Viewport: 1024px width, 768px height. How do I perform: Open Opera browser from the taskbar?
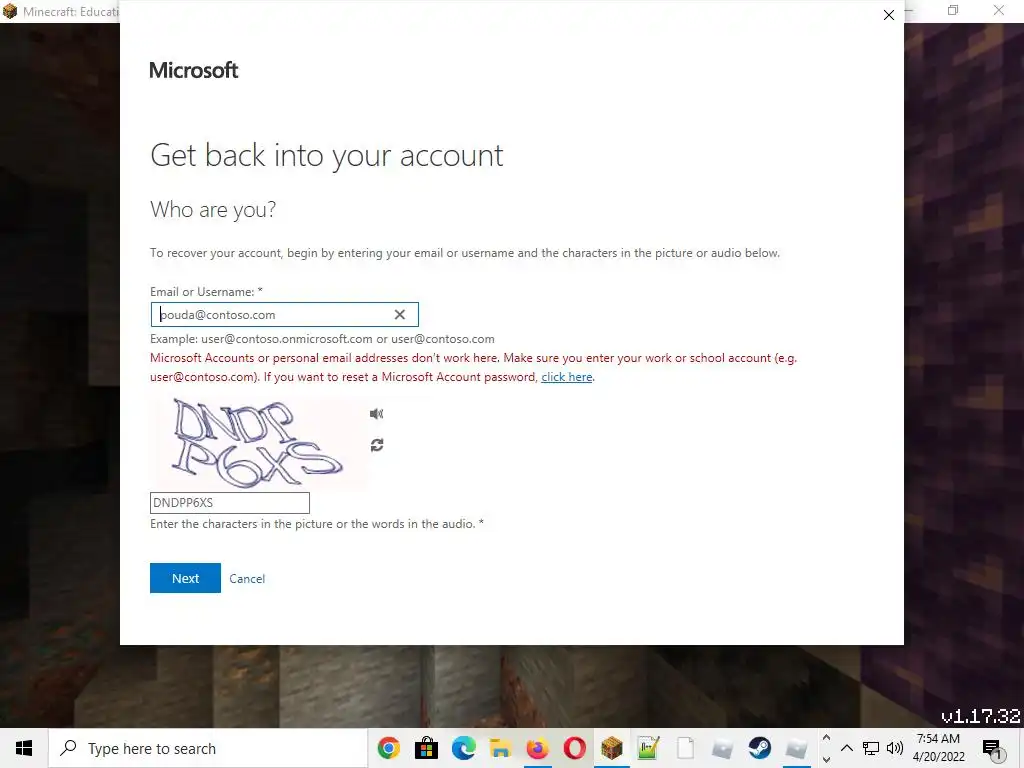[x=575, y=748]
